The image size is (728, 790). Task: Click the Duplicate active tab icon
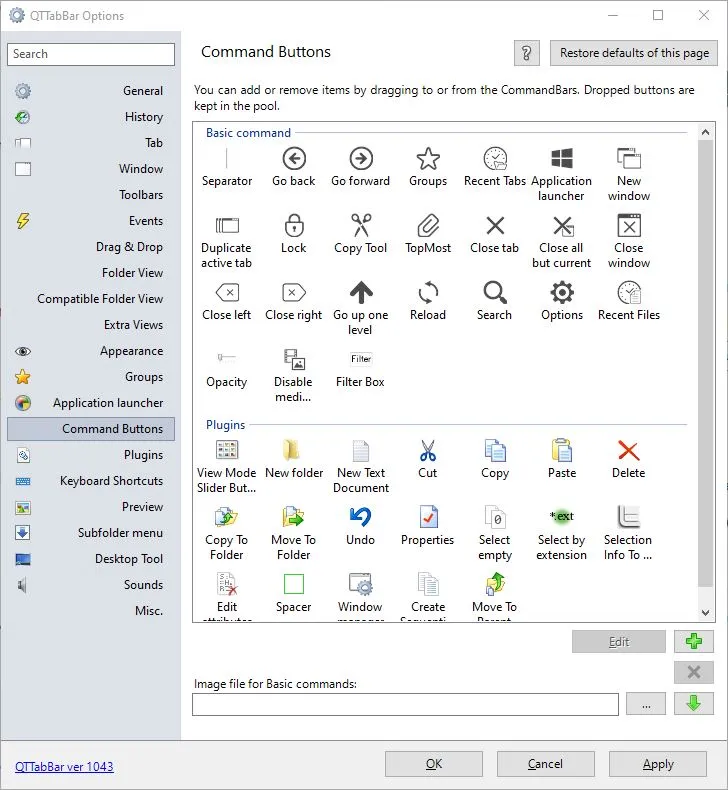pos(227,226)
